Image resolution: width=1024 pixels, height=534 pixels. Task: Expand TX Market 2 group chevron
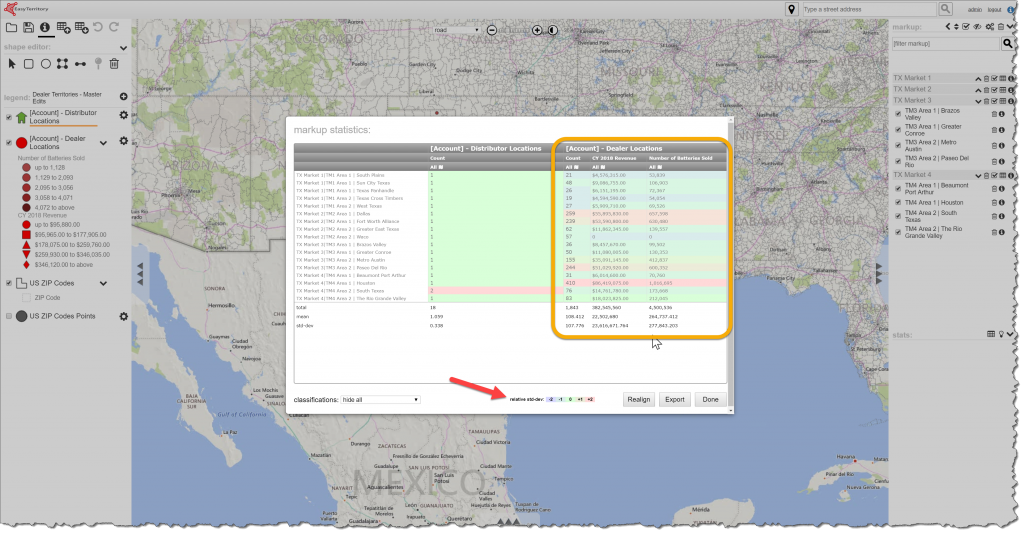pyautogui.click(x=978, y=89)
